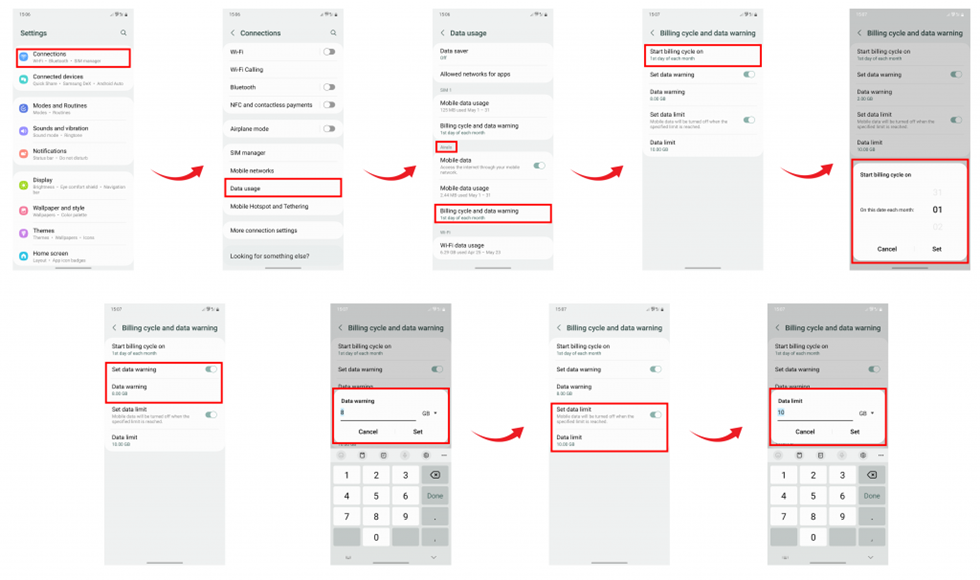Image resolution: width=980 pixels, height=580 pixels.
Task: Tap the search icon on Connections screen
Action: [x=333, y=32]
